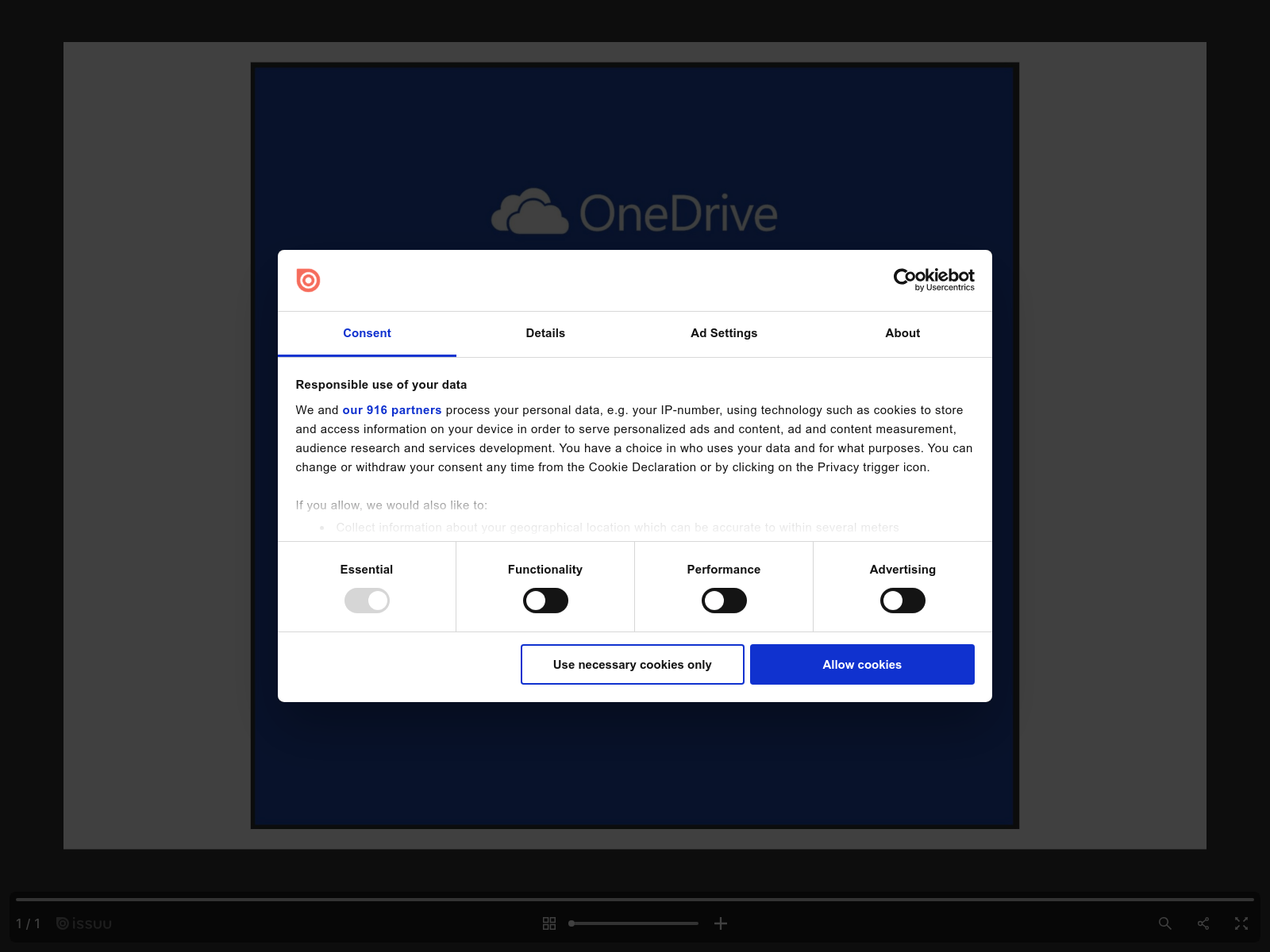Enable the Performance cookies toggle

(x=724, y=601)
